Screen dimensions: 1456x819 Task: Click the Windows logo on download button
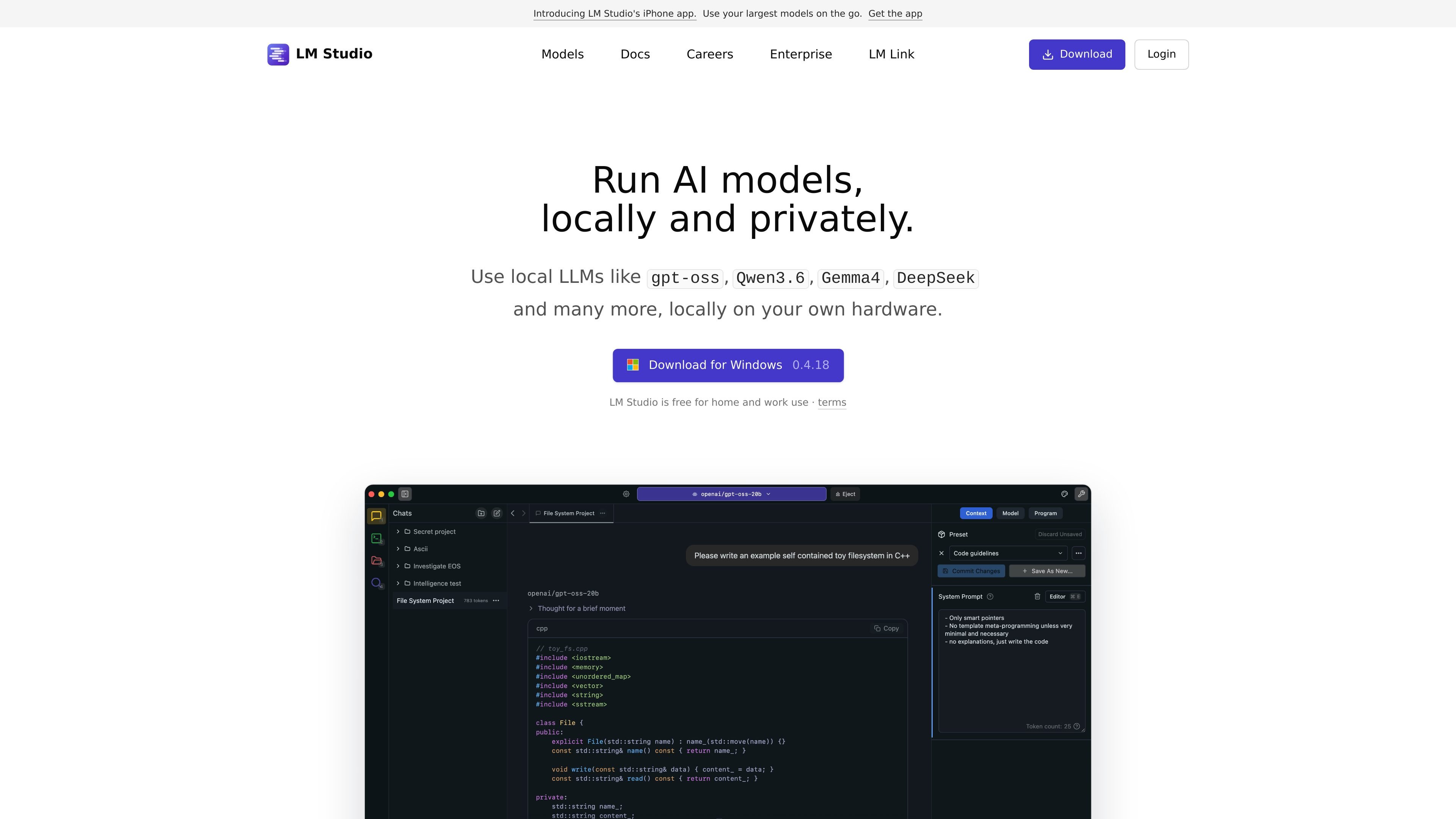point(633,365)
